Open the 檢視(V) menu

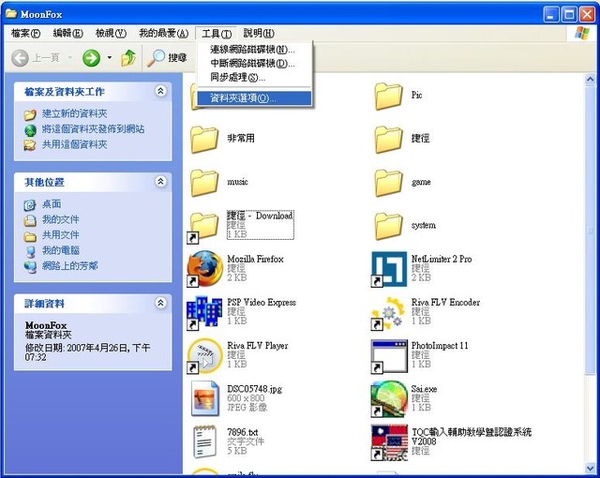[111, 33]
